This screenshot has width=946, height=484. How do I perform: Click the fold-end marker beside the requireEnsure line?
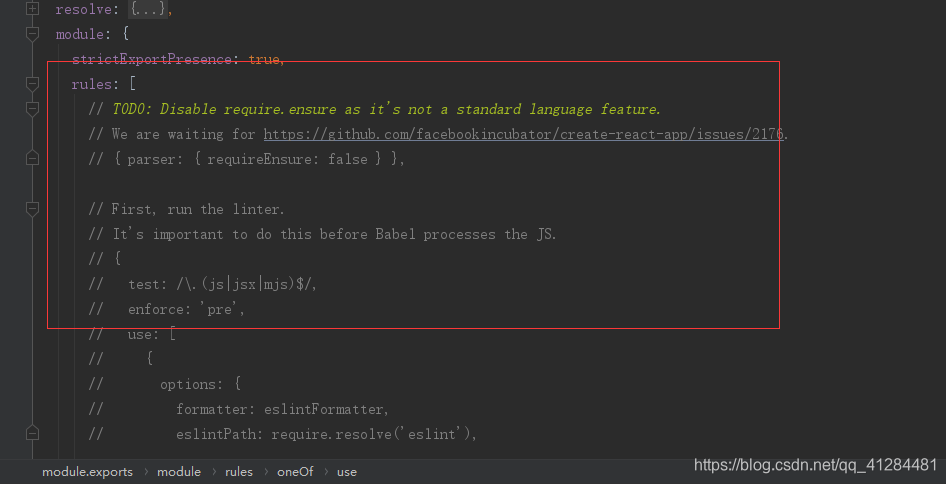tap(33, 159)
